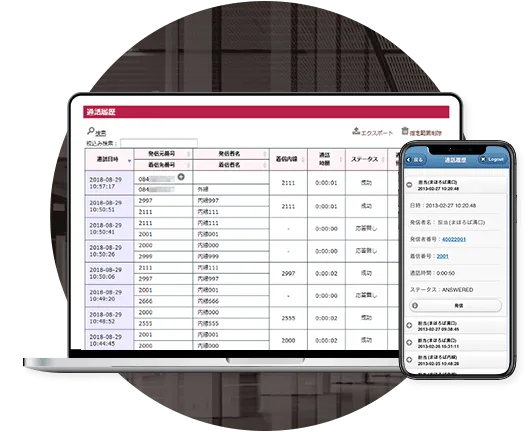Click the 内線666 name cell
The height and width of the screenshot is (432, 530).
[x=231, y=301]
